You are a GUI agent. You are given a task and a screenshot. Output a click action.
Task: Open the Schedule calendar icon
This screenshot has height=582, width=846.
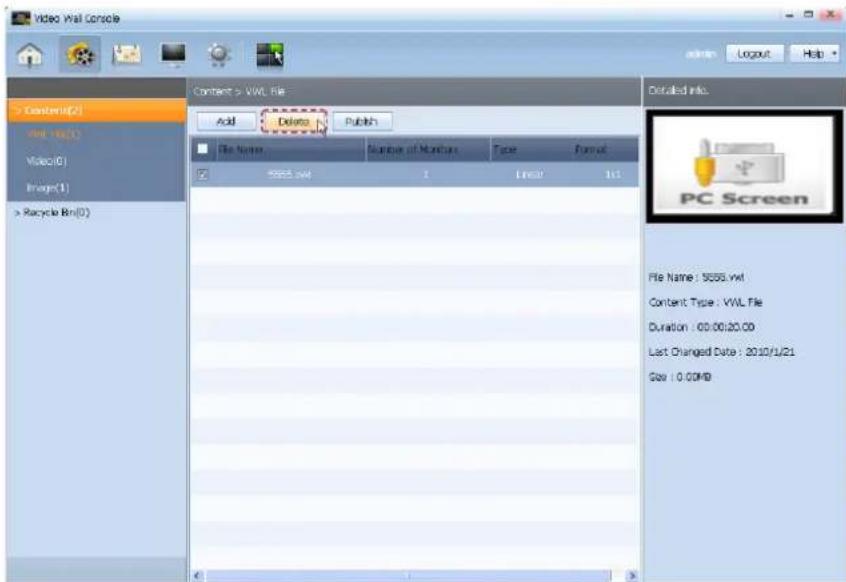point(126,54)
